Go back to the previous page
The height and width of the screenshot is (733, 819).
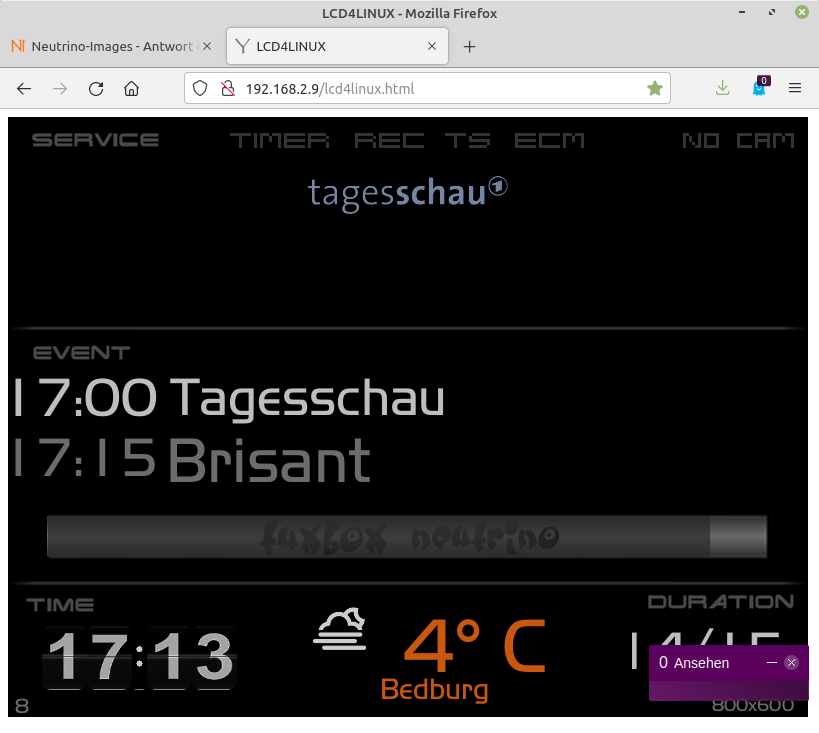(24, 88)
